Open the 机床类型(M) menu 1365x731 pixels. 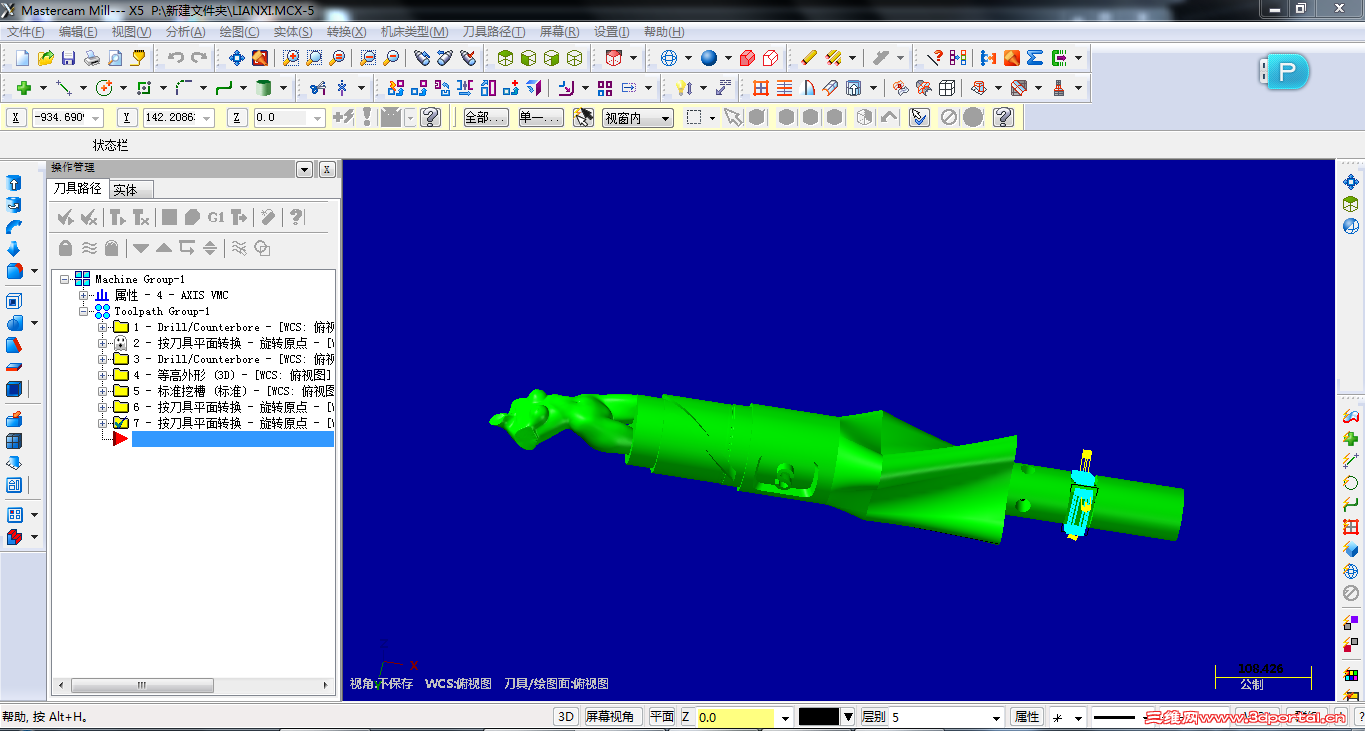pos(414,32)
